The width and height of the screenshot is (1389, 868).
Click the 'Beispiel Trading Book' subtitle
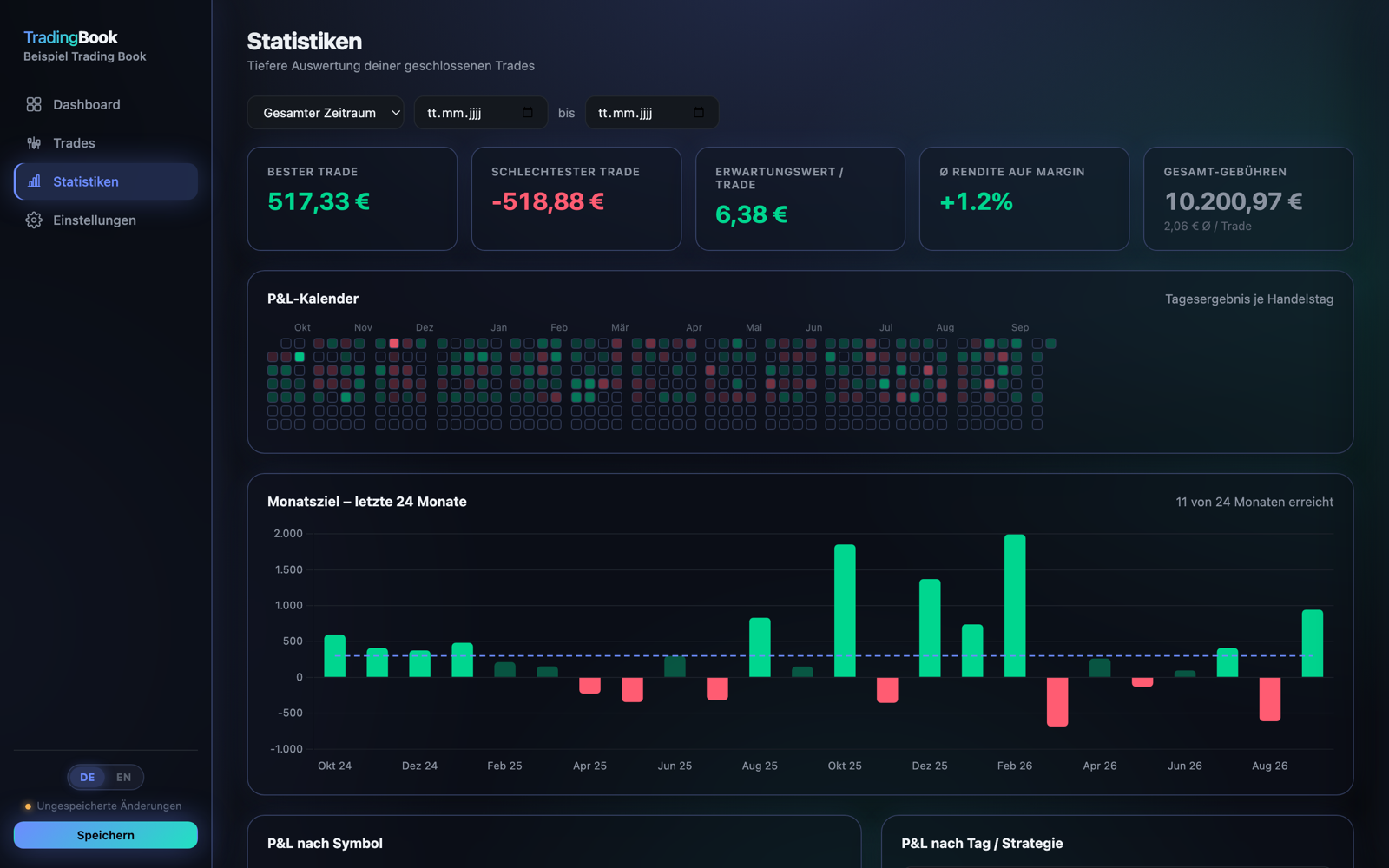pos(84,56)
